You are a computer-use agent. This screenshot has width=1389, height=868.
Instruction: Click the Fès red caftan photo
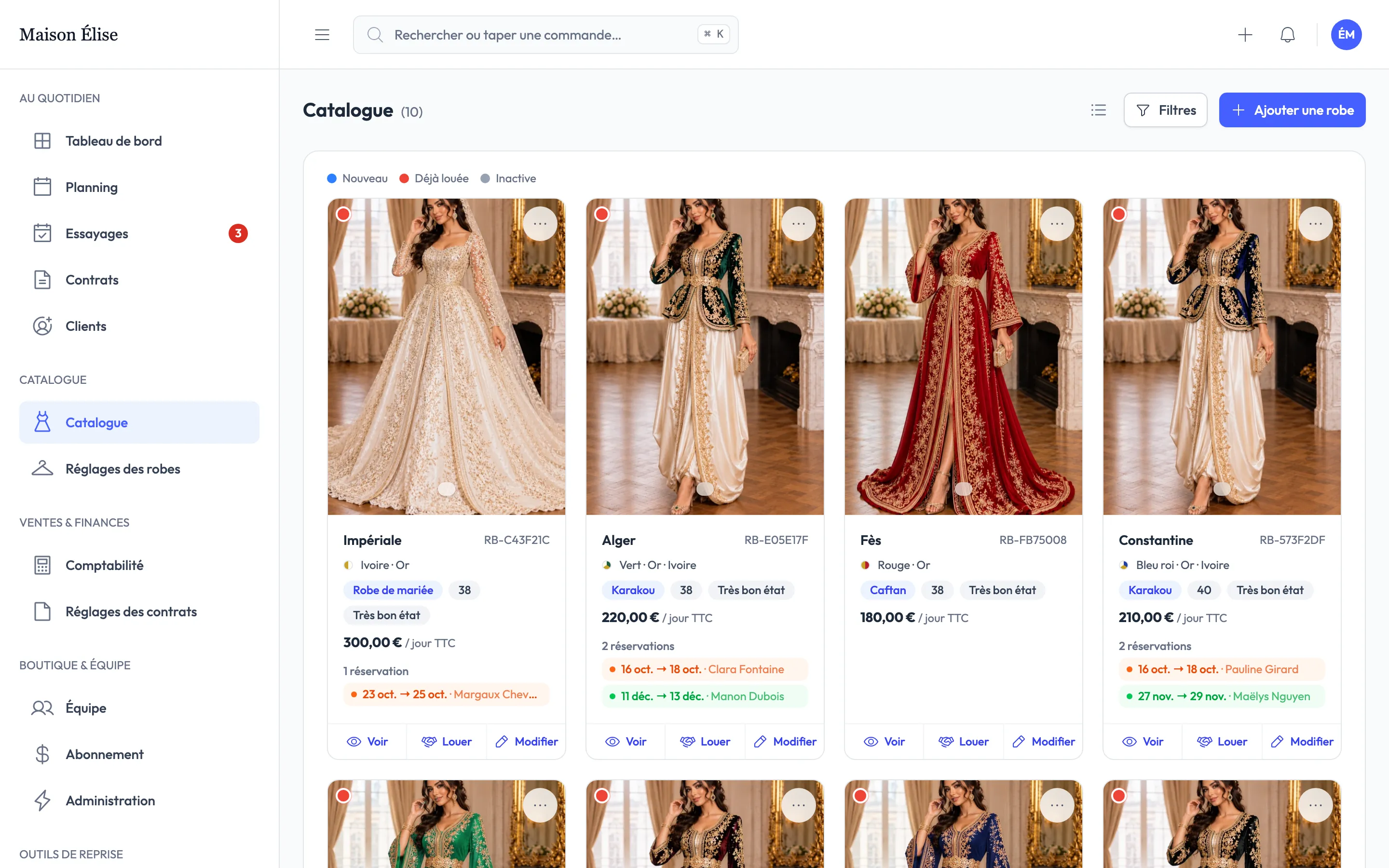pyautogui.click(x=964, y=356)
